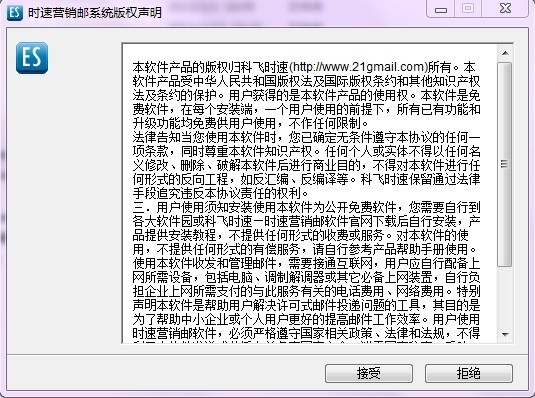Click the large ES logo icon

[x=32, y=58]
